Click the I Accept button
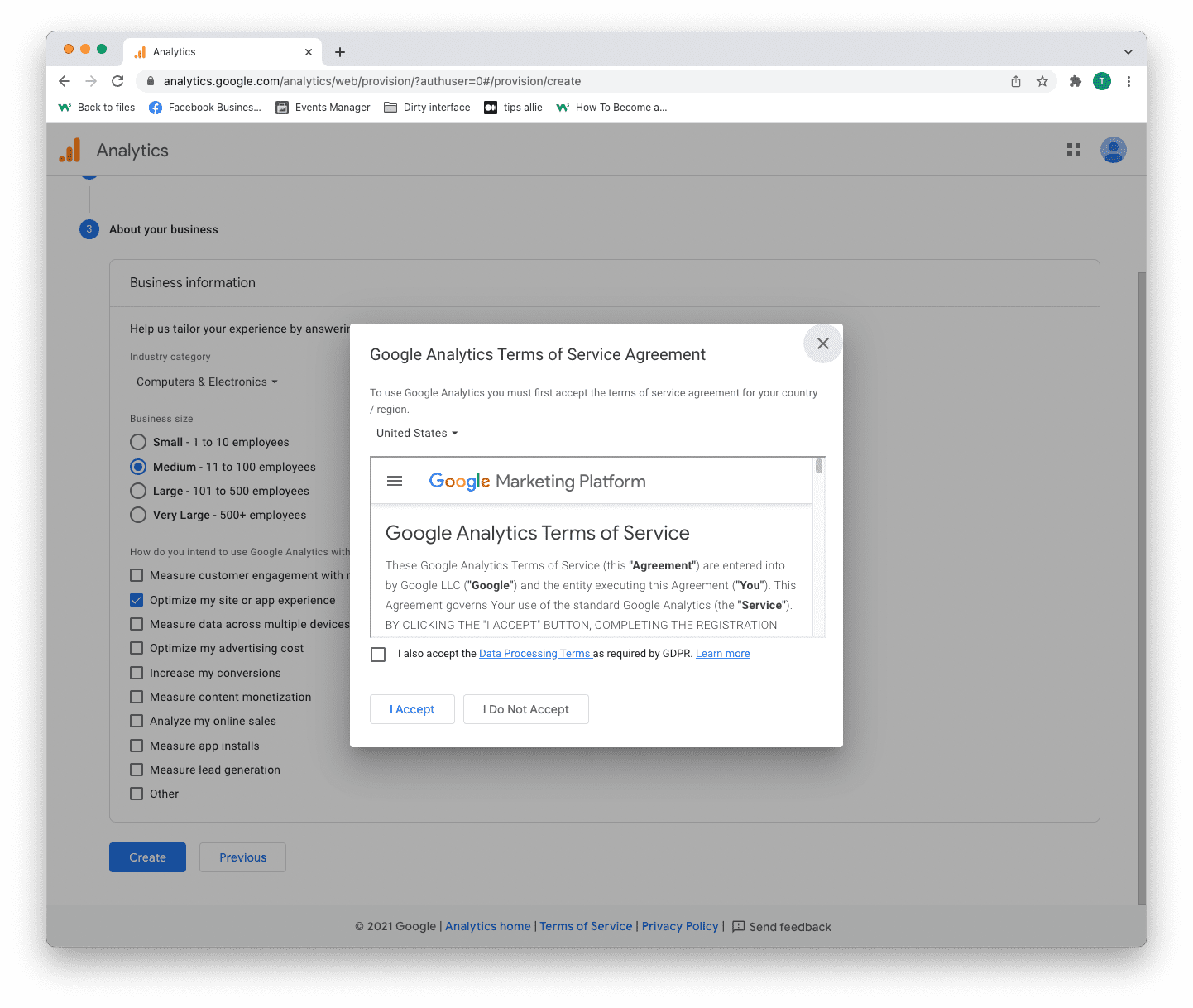The height and width of the screenshot is (1008, 1193). tap(412, 709)
